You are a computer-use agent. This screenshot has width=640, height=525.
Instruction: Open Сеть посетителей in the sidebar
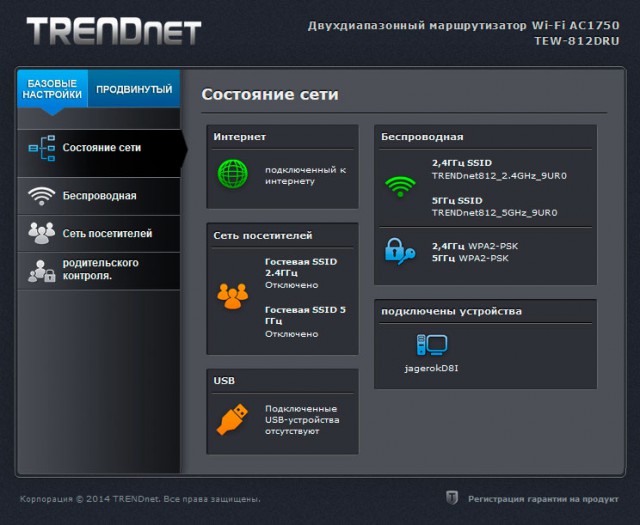[x=99, y=234]
